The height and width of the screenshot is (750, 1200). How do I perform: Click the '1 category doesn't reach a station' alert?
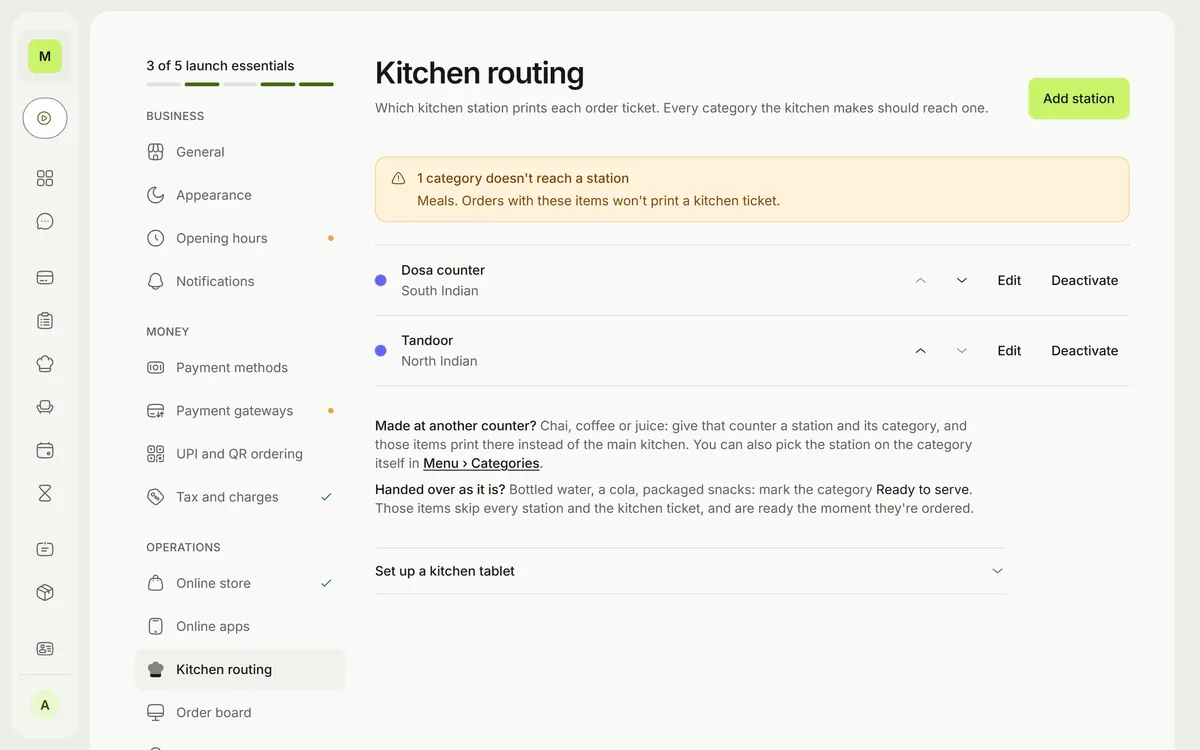[x=752, y=189]
